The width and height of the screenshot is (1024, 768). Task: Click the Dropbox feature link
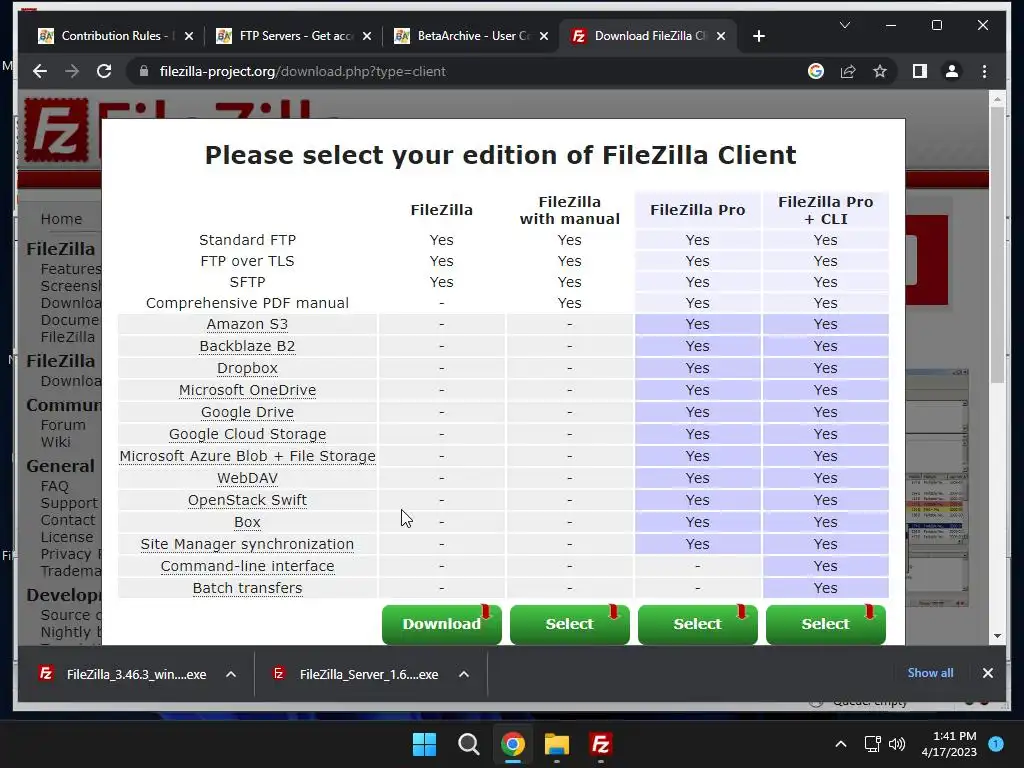(247, 368)
